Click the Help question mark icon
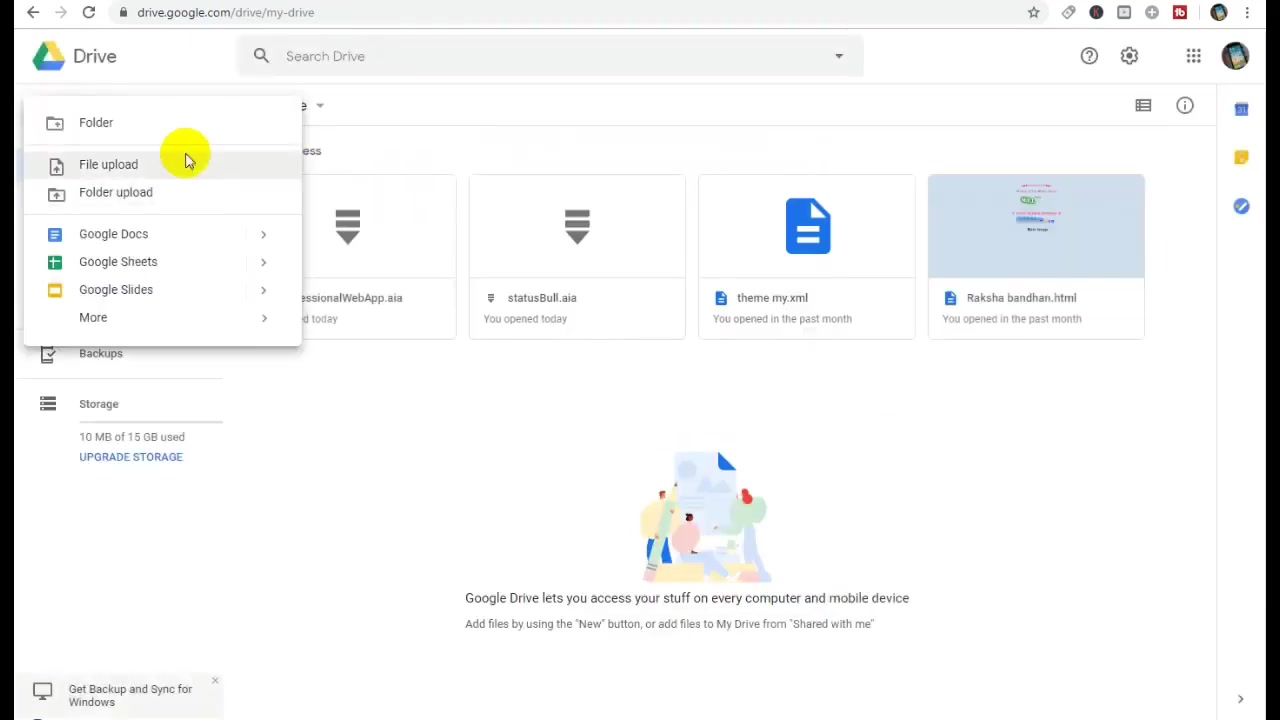This screenshot has height=720, width=1280. [x=1089, y=56]
